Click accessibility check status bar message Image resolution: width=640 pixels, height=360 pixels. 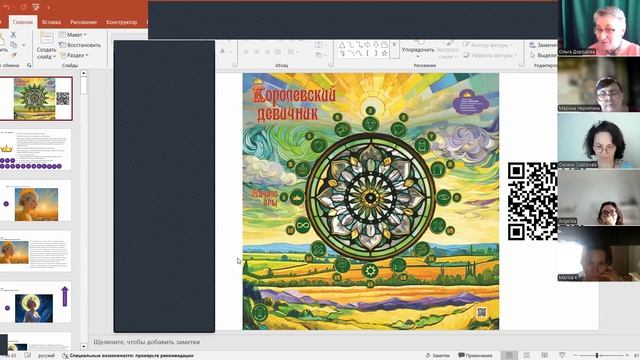(128, 356)
